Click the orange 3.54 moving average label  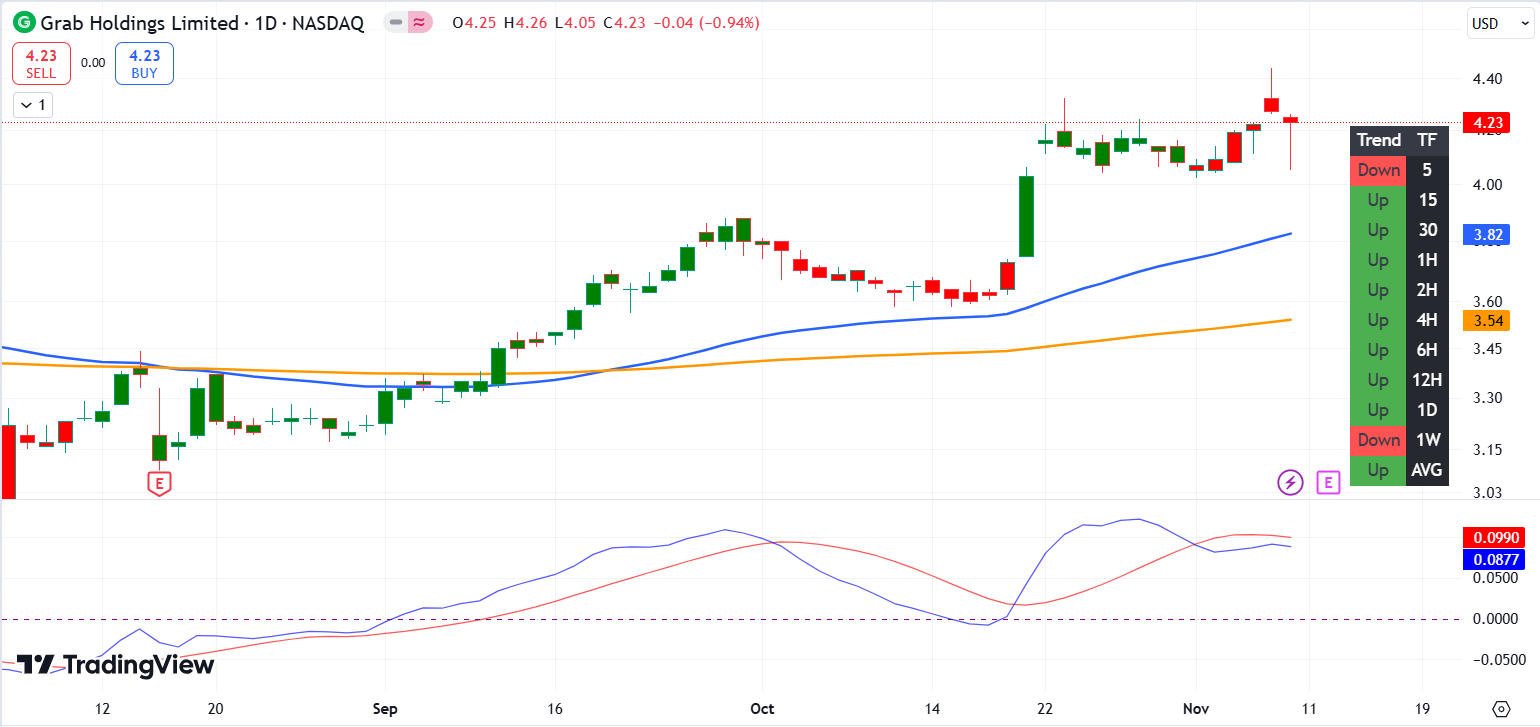[1485, 321]
